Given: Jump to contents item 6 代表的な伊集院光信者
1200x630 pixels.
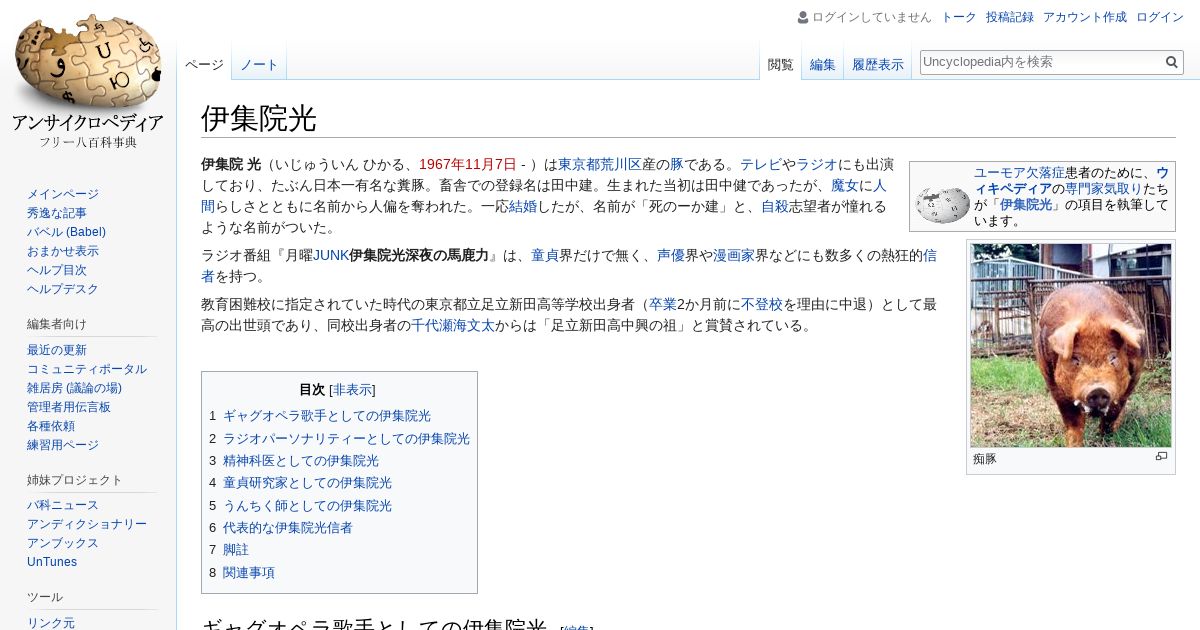Looking at the screenshot, I should coord(281,528).
